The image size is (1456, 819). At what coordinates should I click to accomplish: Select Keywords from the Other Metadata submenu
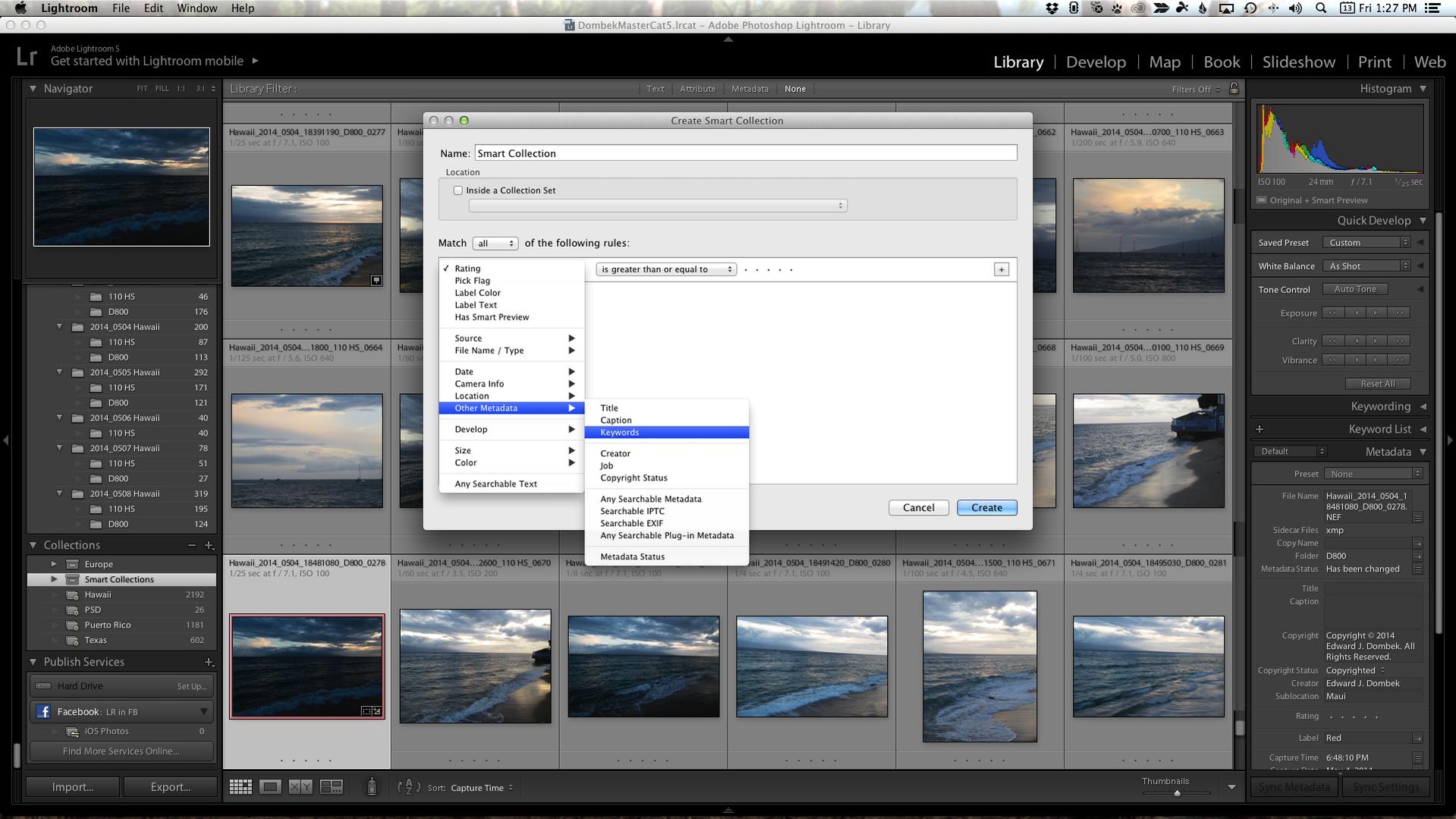[620, 433]
